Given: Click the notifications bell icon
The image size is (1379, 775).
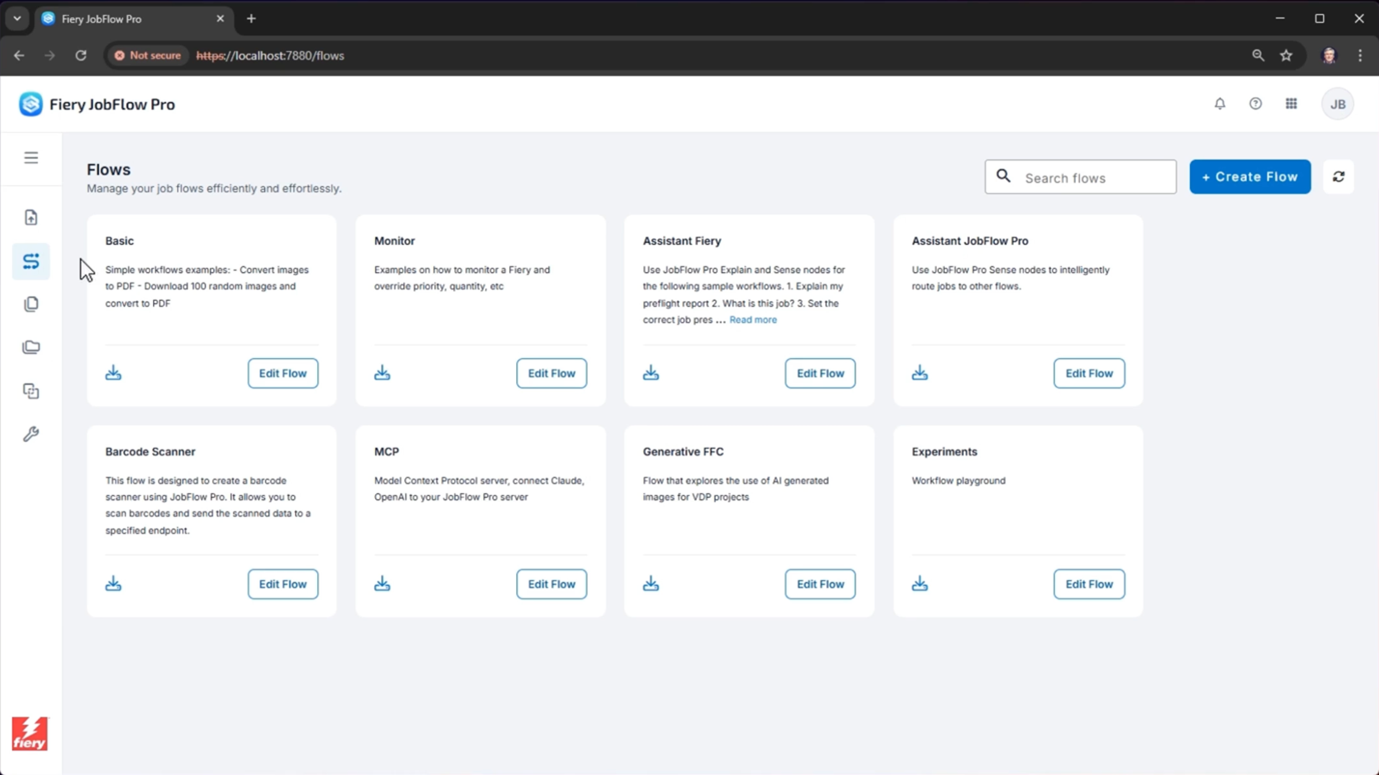Looking at the screenshot, I should click(x=1220, y=104).
